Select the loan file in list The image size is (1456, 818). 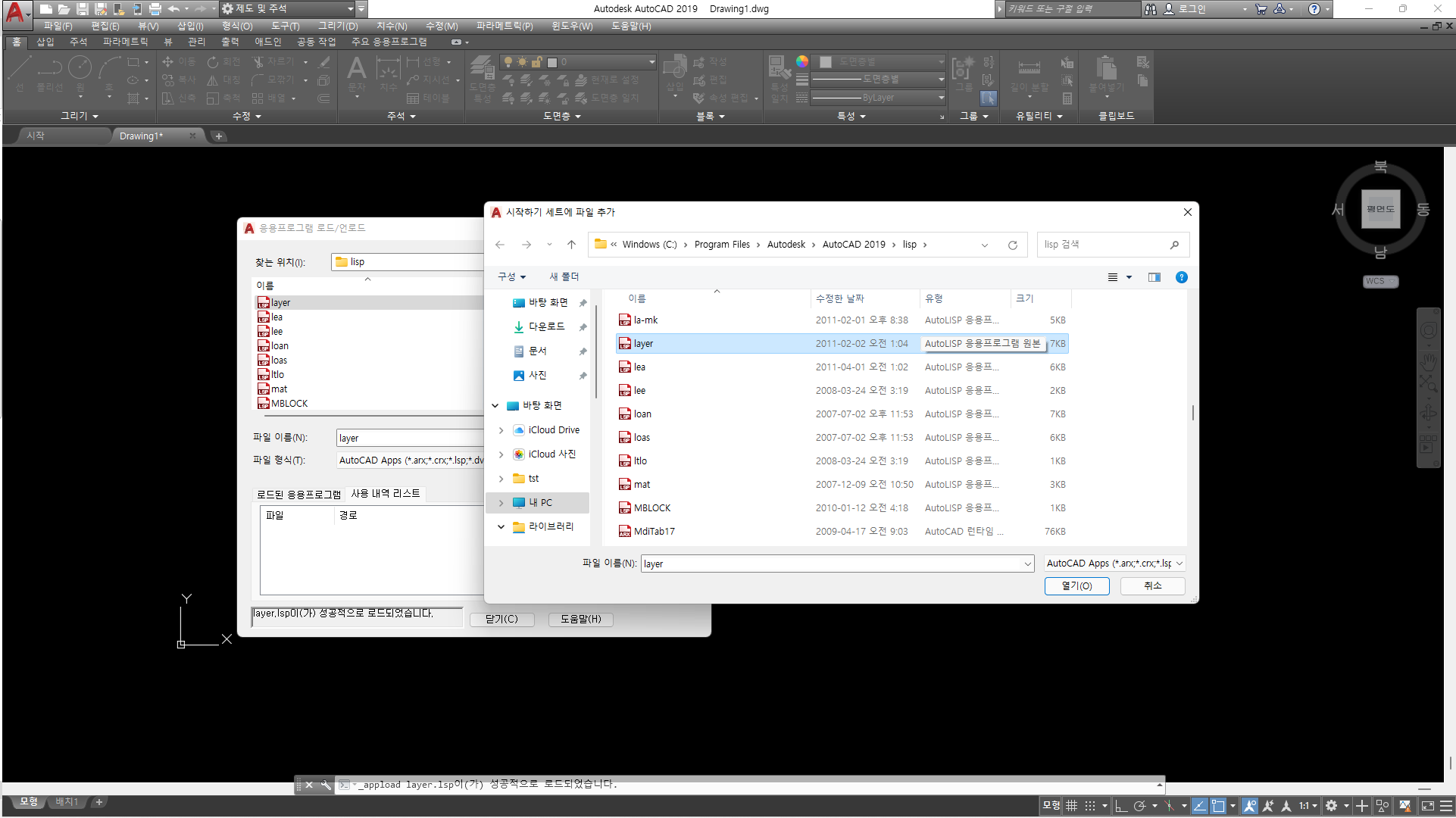642,414
